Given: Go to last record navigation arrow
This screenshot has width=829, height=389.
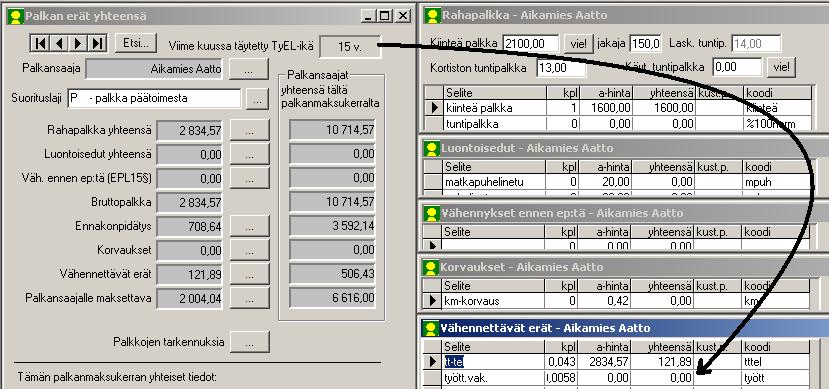Looking at the screenshot, I should 97,43.
